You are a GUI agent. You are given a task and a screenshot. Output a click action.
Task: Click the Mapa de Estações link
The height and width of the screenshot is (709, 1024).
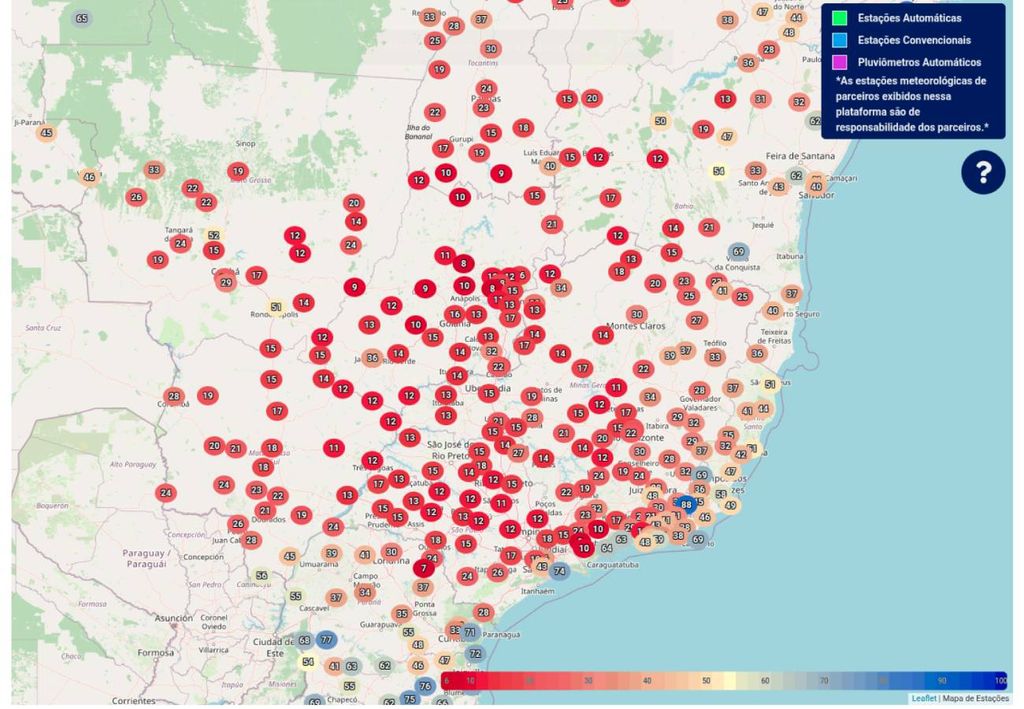[x=977, y=698]
